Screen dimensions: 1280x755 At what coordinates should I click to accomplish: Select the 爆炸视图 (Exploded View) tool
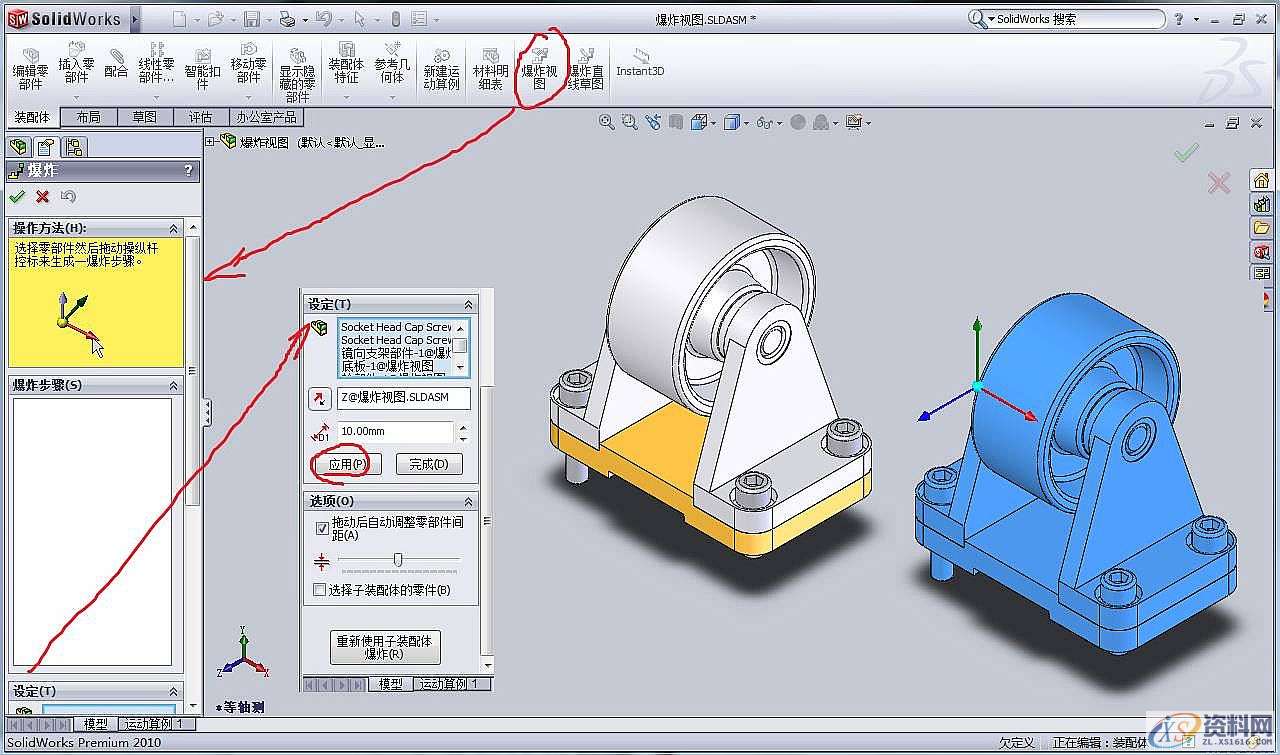coord(540,64)
